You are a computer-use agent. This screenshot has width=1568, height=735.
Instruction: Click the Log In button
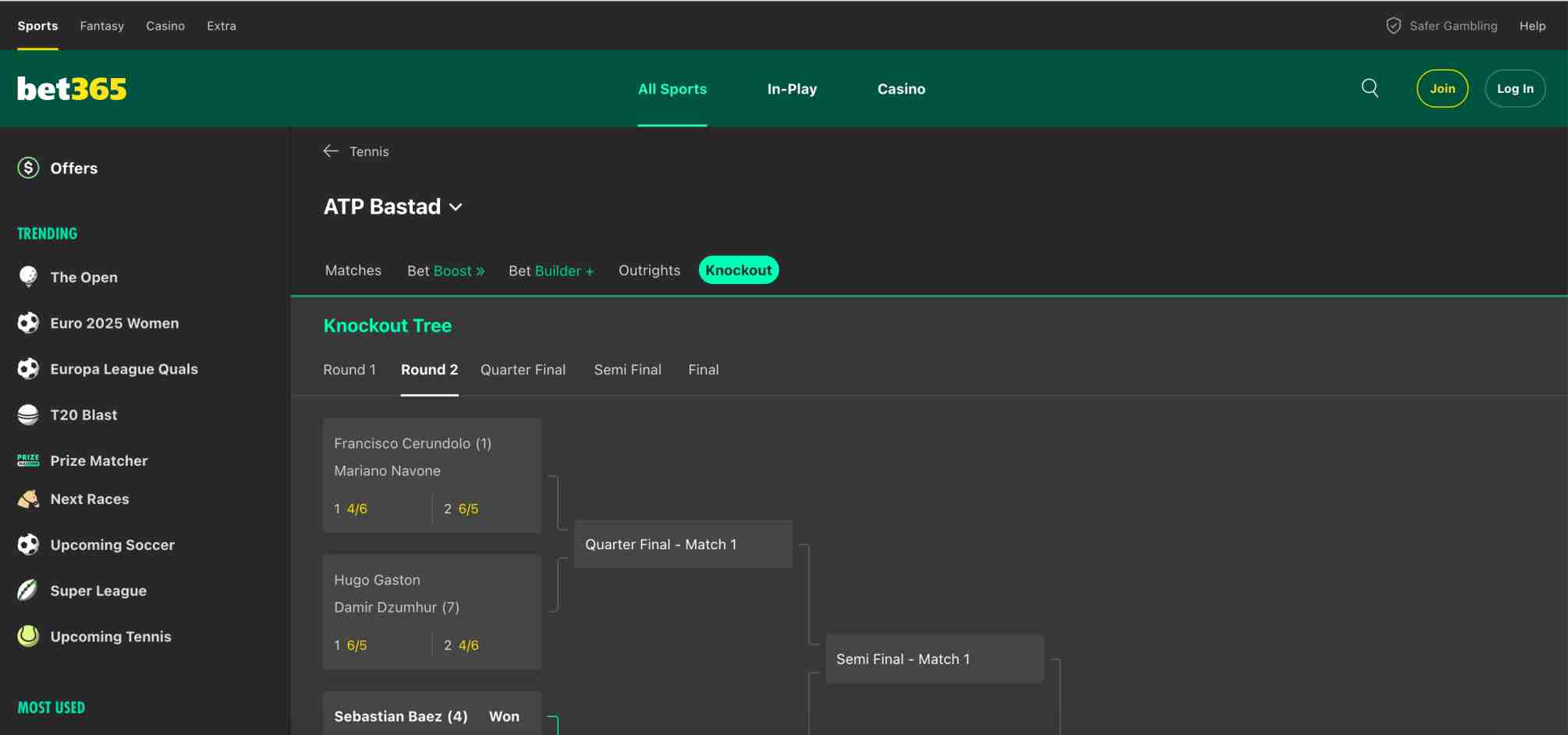(x=1515, y=88)
